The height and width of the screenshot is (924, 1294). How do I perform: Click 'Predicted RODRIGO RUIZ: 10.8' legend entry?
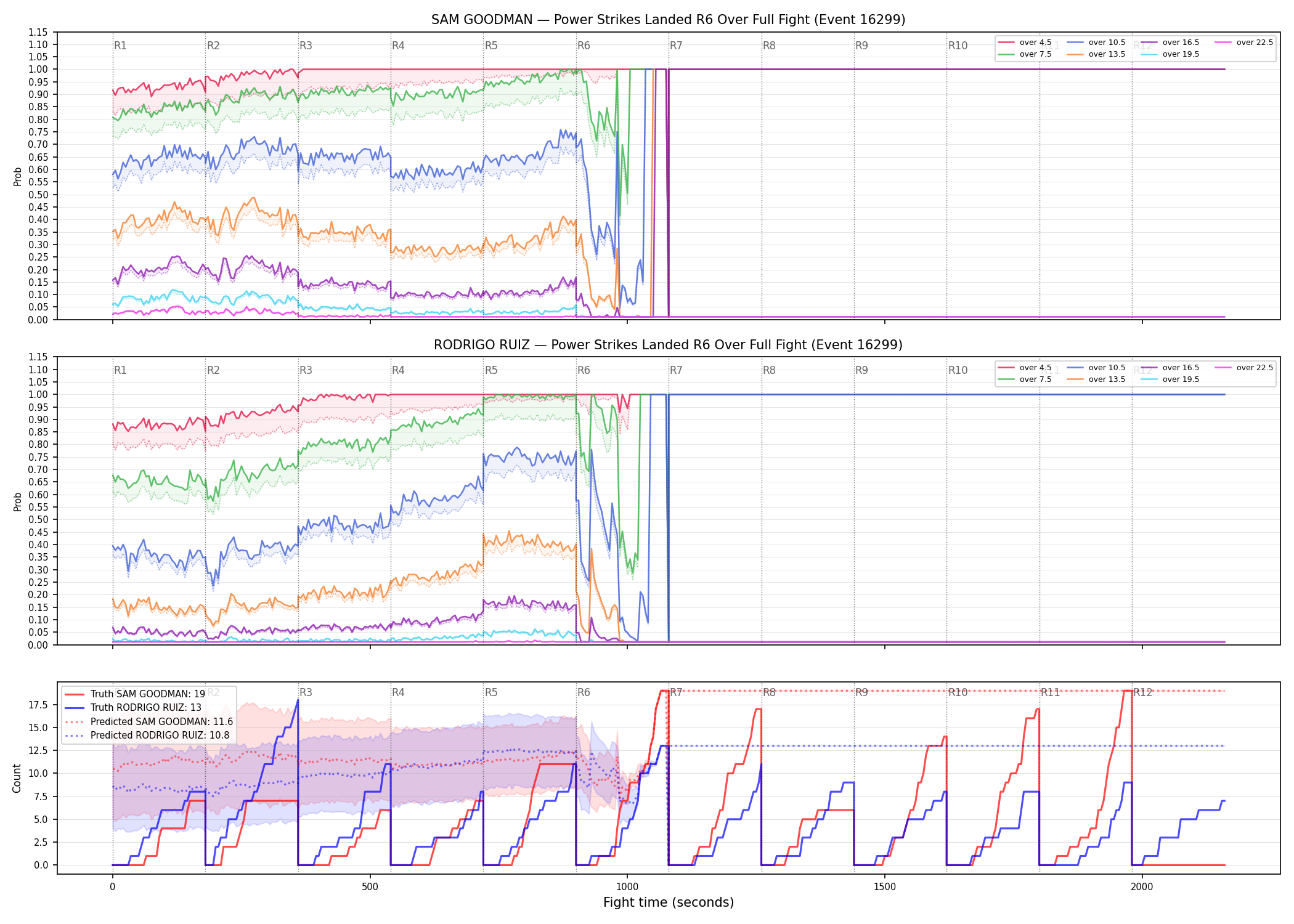pos(147,736)
